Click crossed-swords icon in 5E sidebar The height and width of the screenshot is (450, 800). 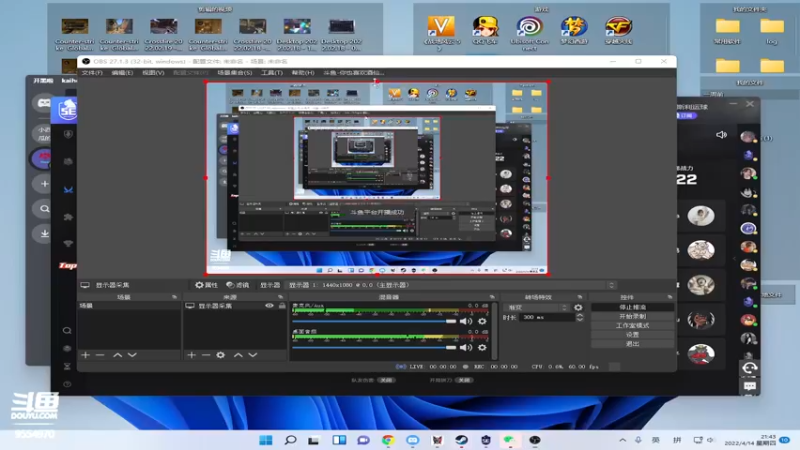pos(68,190)
